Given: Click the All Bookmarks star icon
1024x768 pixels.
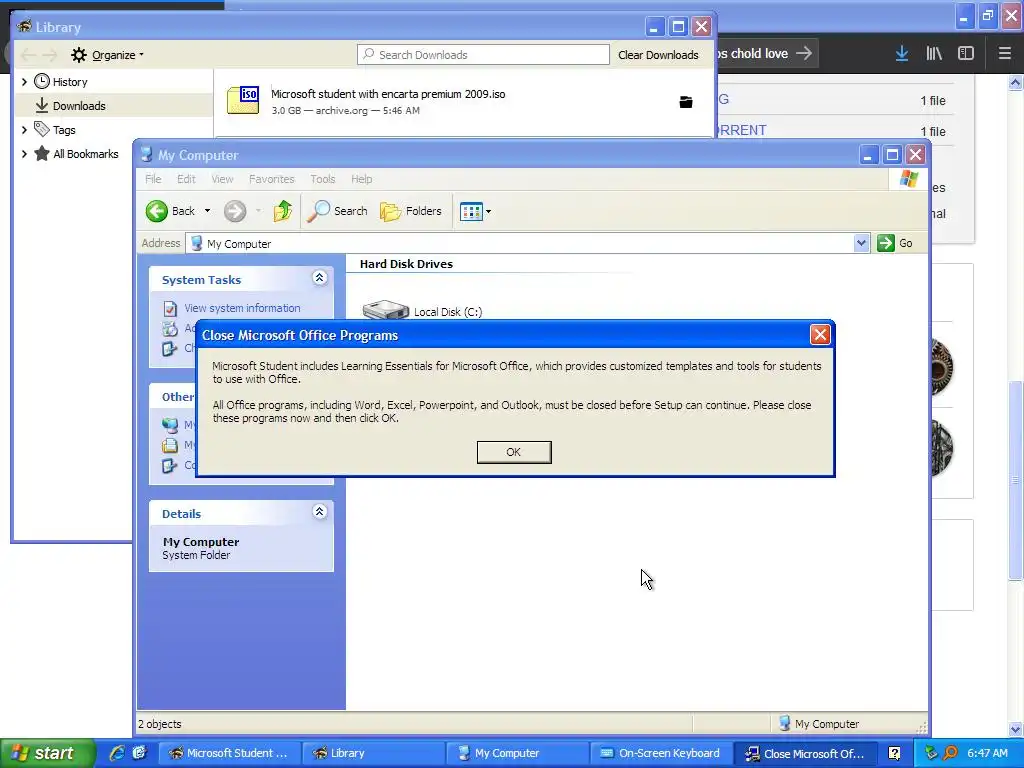Looking at the screenshot, I should [42, 153].
